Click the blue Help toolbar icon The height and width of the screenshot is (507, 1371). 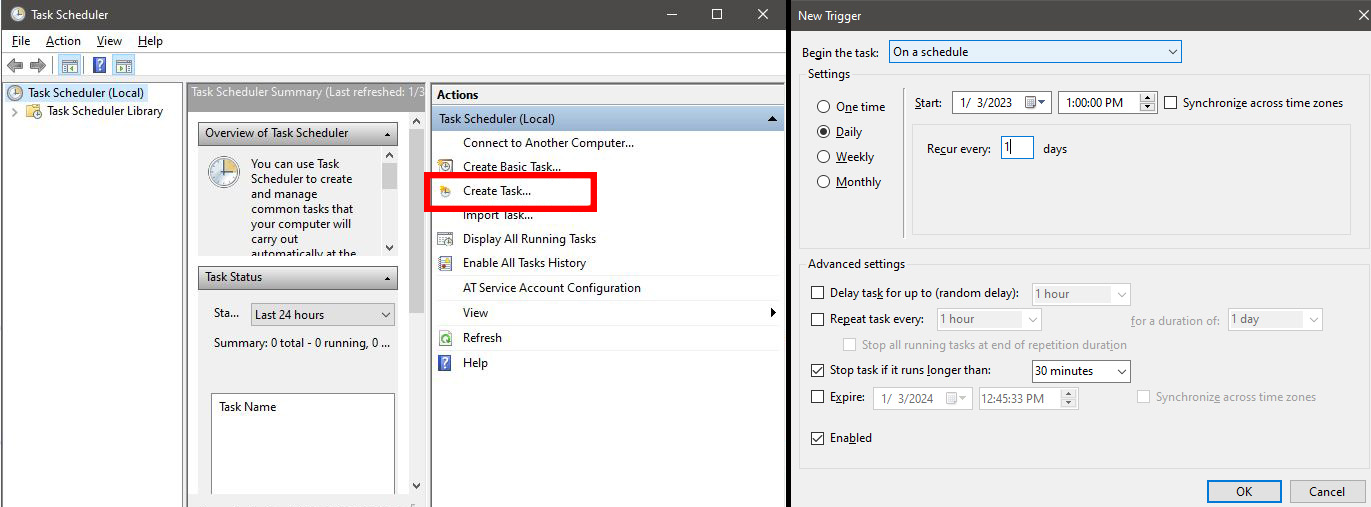click(99, 65)
